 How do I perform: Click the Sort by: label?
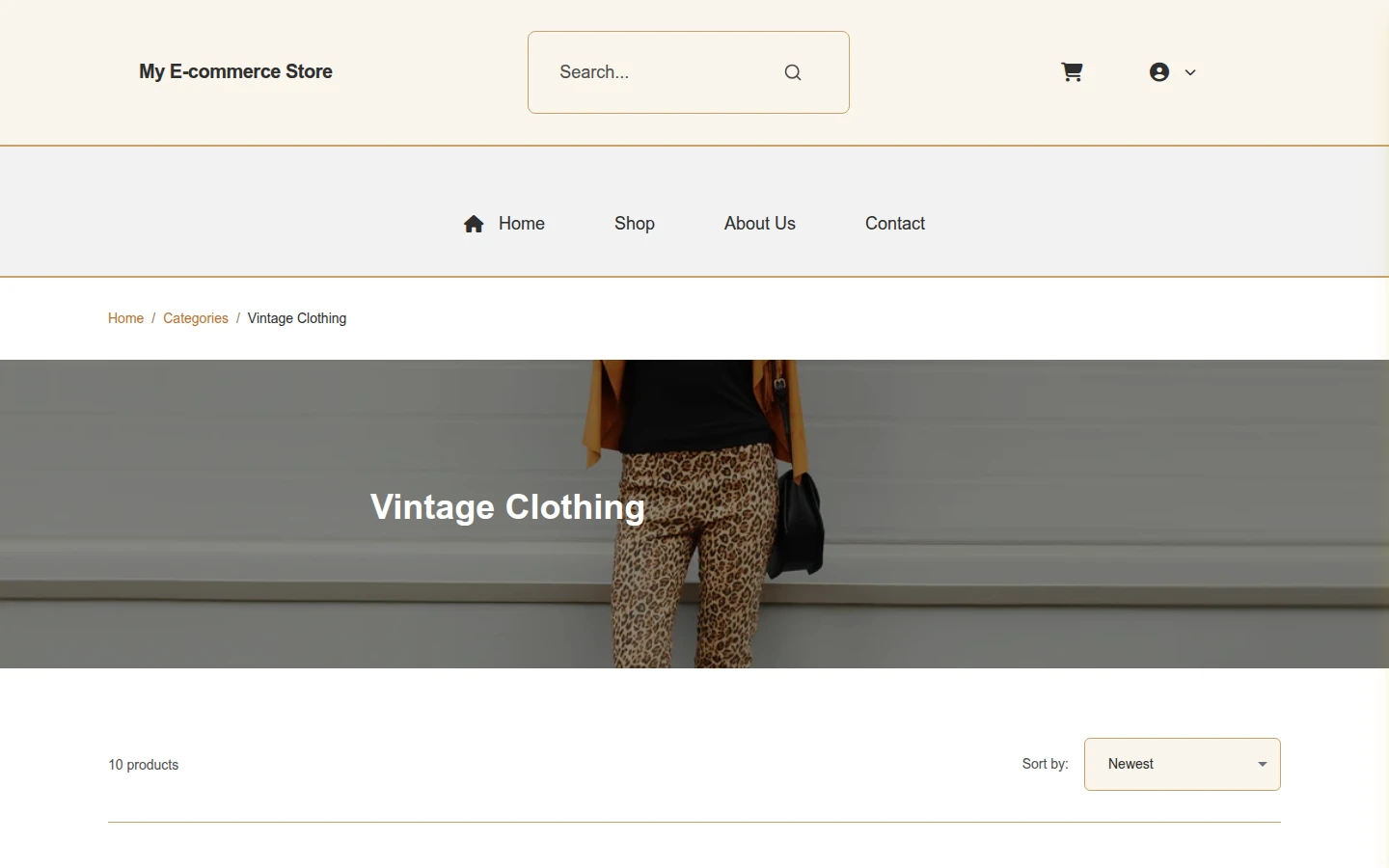(1046, 764)
